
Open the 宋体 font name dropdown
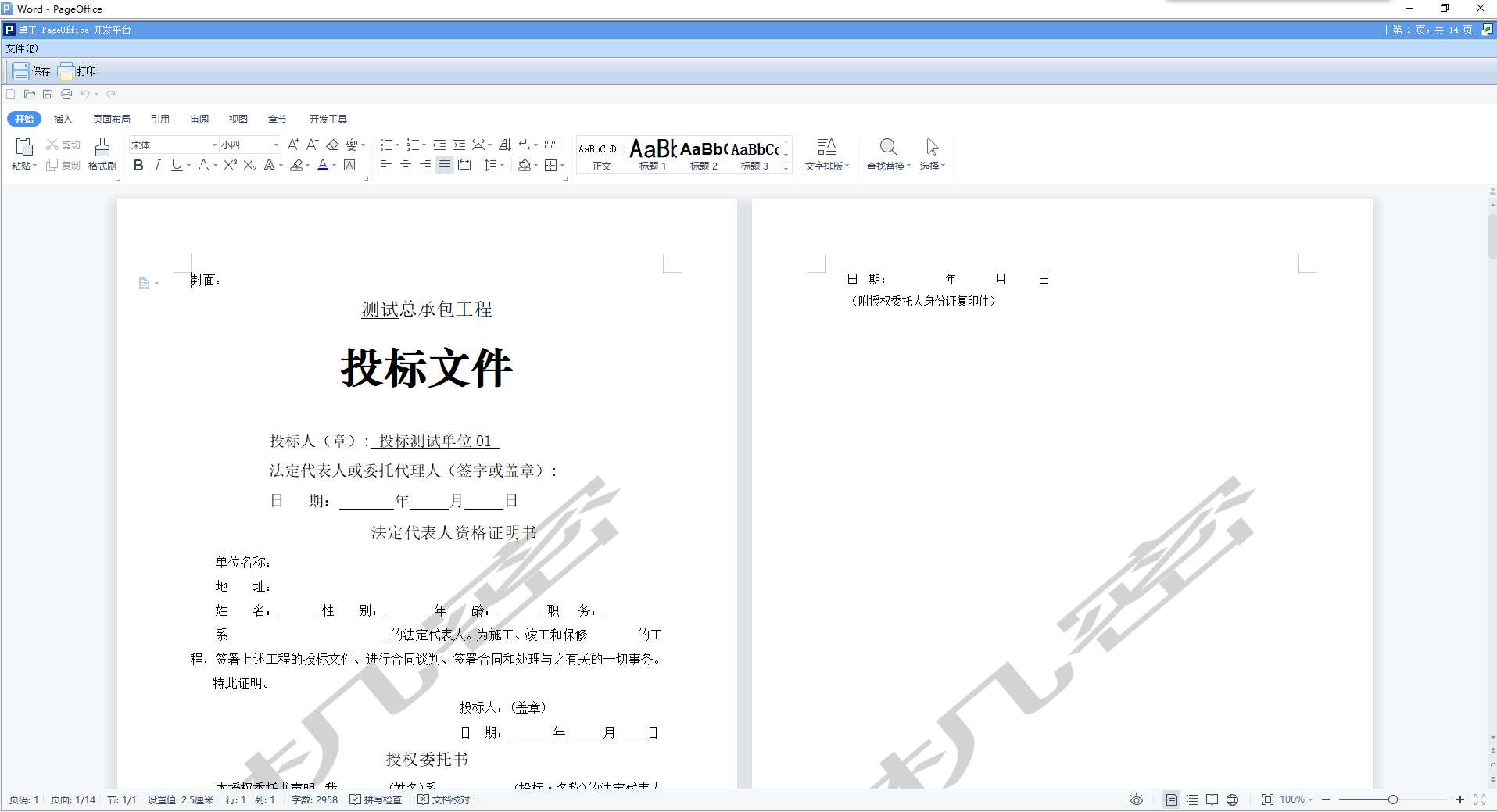pos(214,145)
